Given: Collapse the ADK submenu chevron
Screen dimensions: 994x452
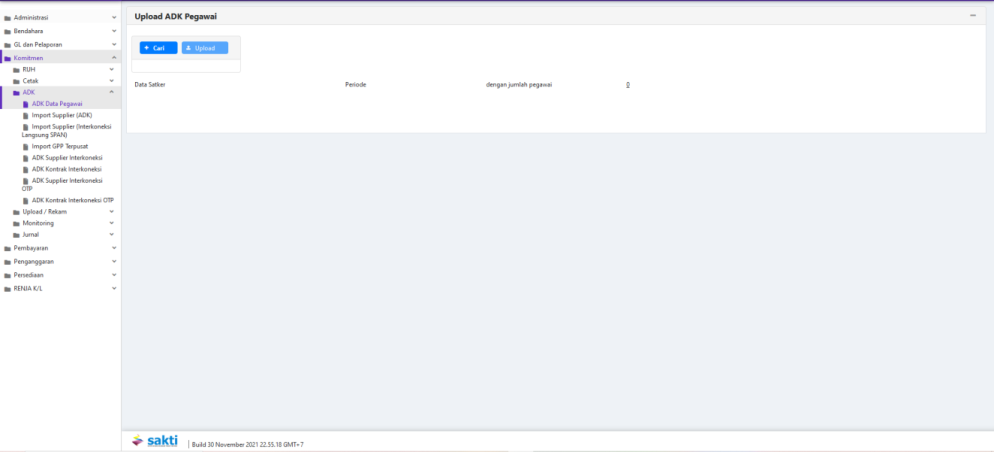Looking at the screenshot, I should (112, 92).
